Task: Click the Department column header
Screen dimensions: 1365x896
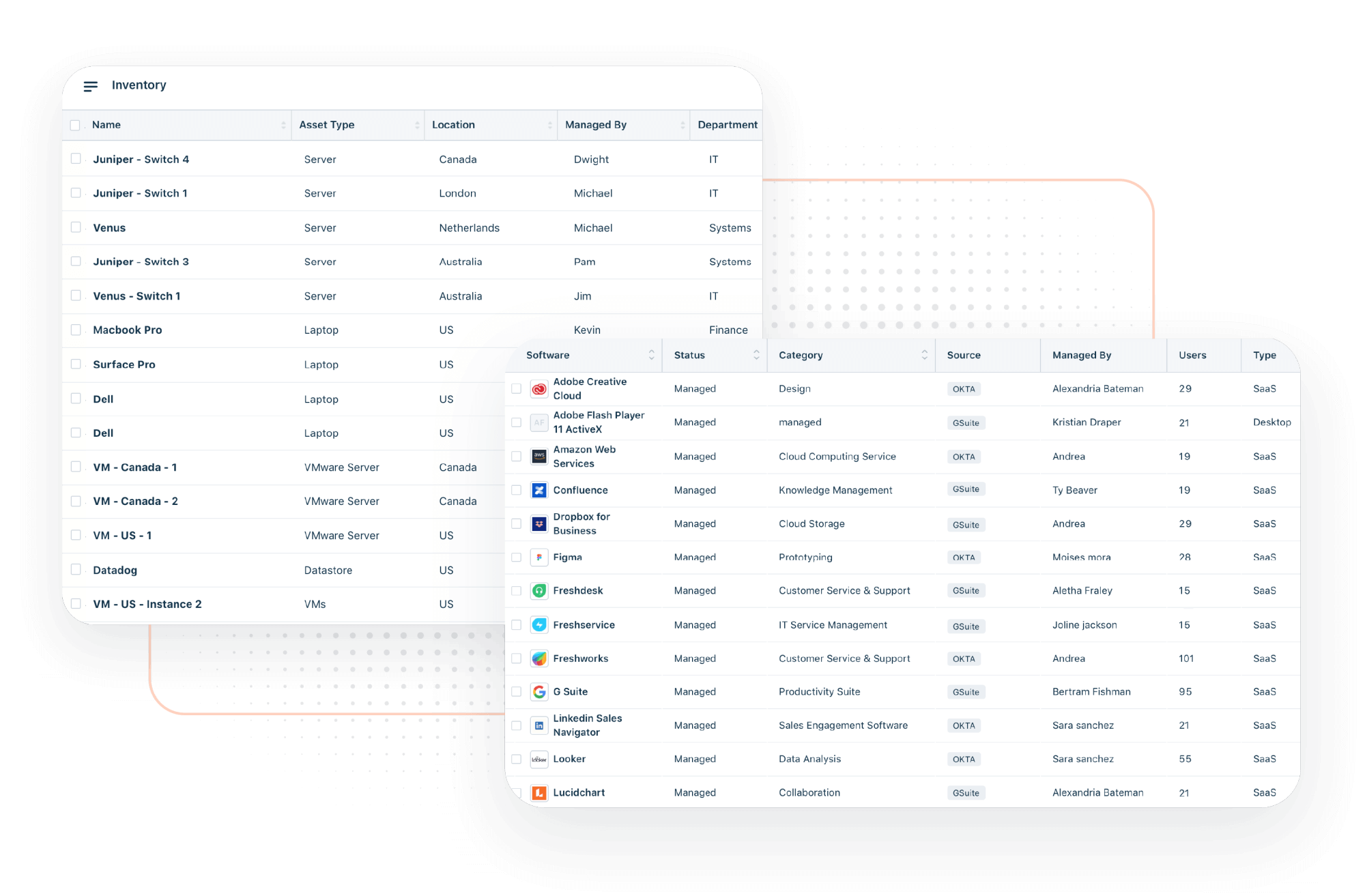Action: 728,125
